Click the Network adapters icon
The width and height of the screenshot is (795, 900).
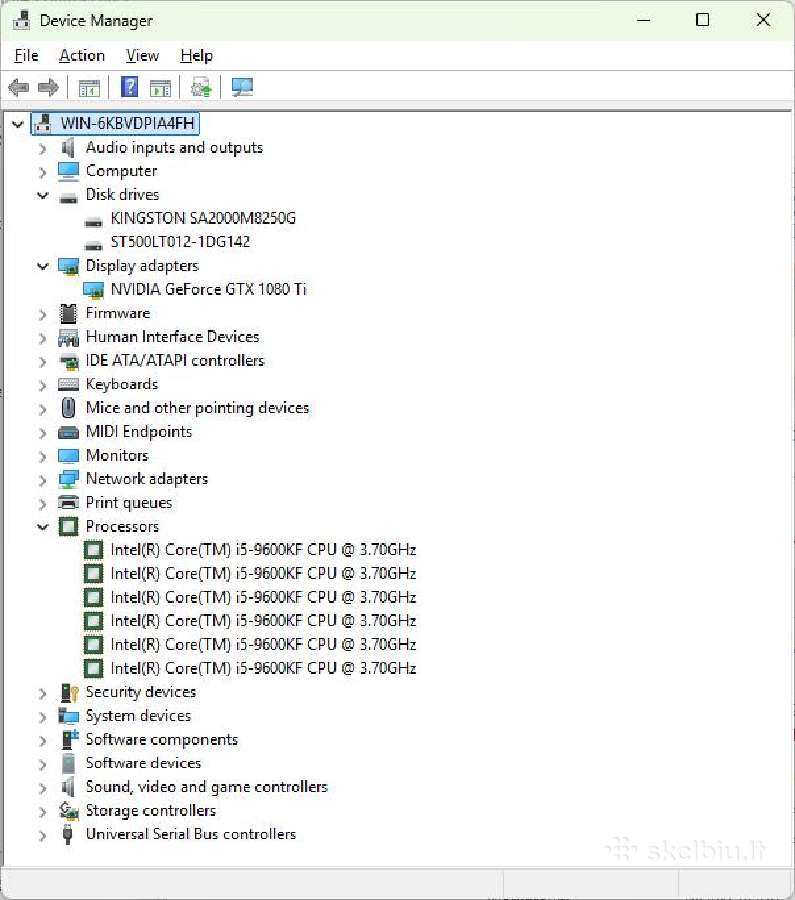pos(68,479)
